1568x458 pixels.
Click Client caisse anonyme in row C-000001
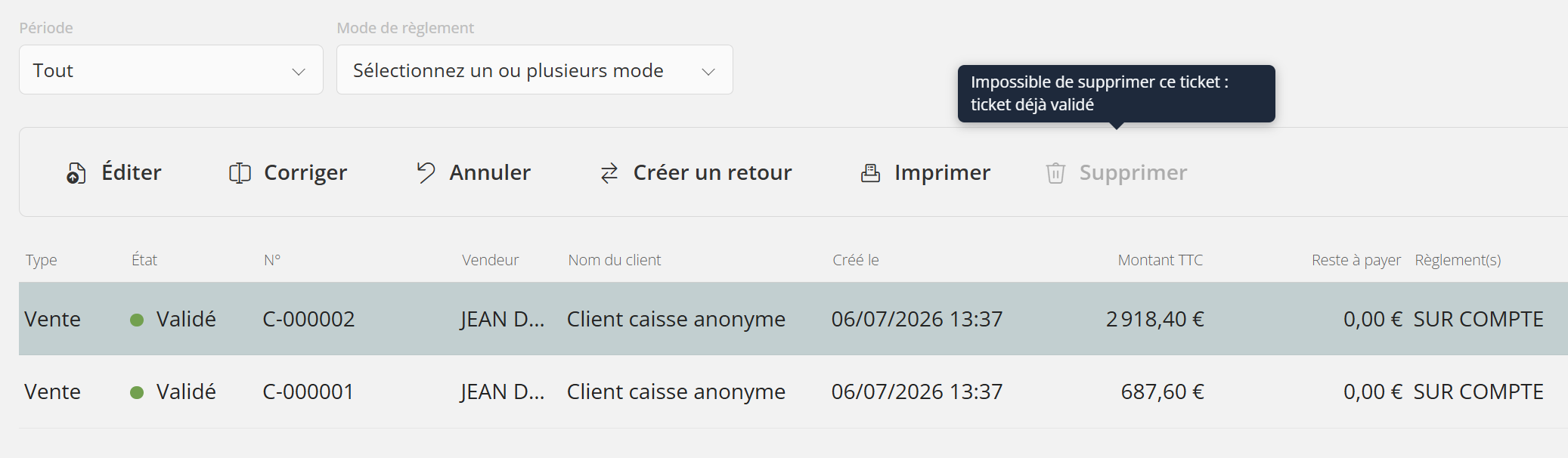[676, 392]
